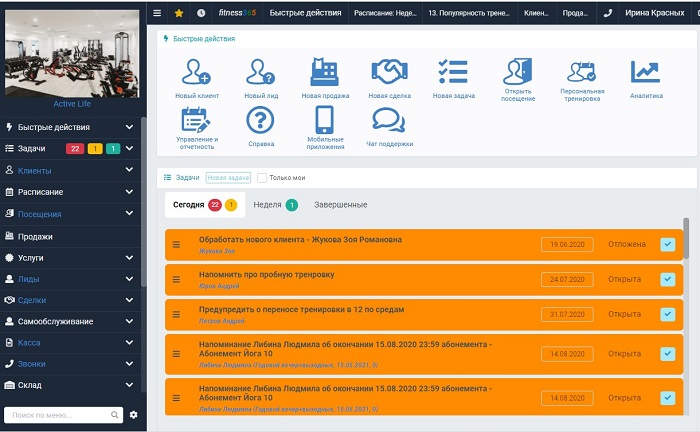Viewport: 700px width, 432px height.
Task: Start a new sale with Новая продажа icon
Action: point(325,71)
